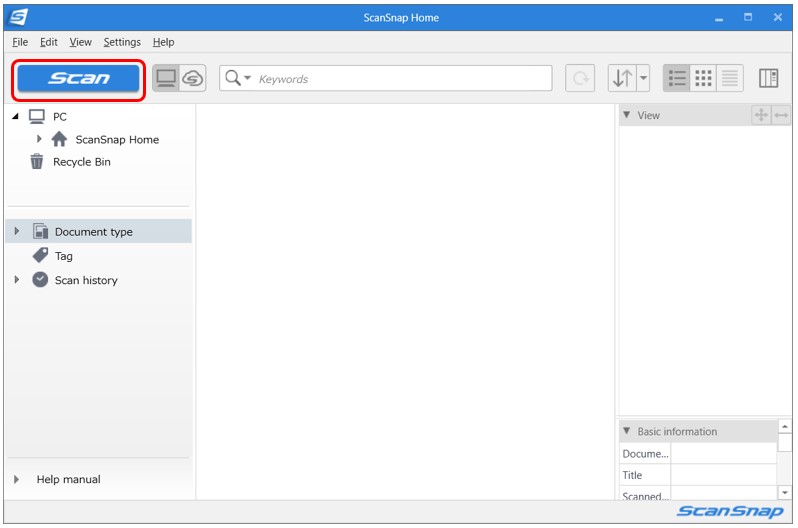Collapse the Basic information section triangle

pyautogui.click(x=626, y=431)
